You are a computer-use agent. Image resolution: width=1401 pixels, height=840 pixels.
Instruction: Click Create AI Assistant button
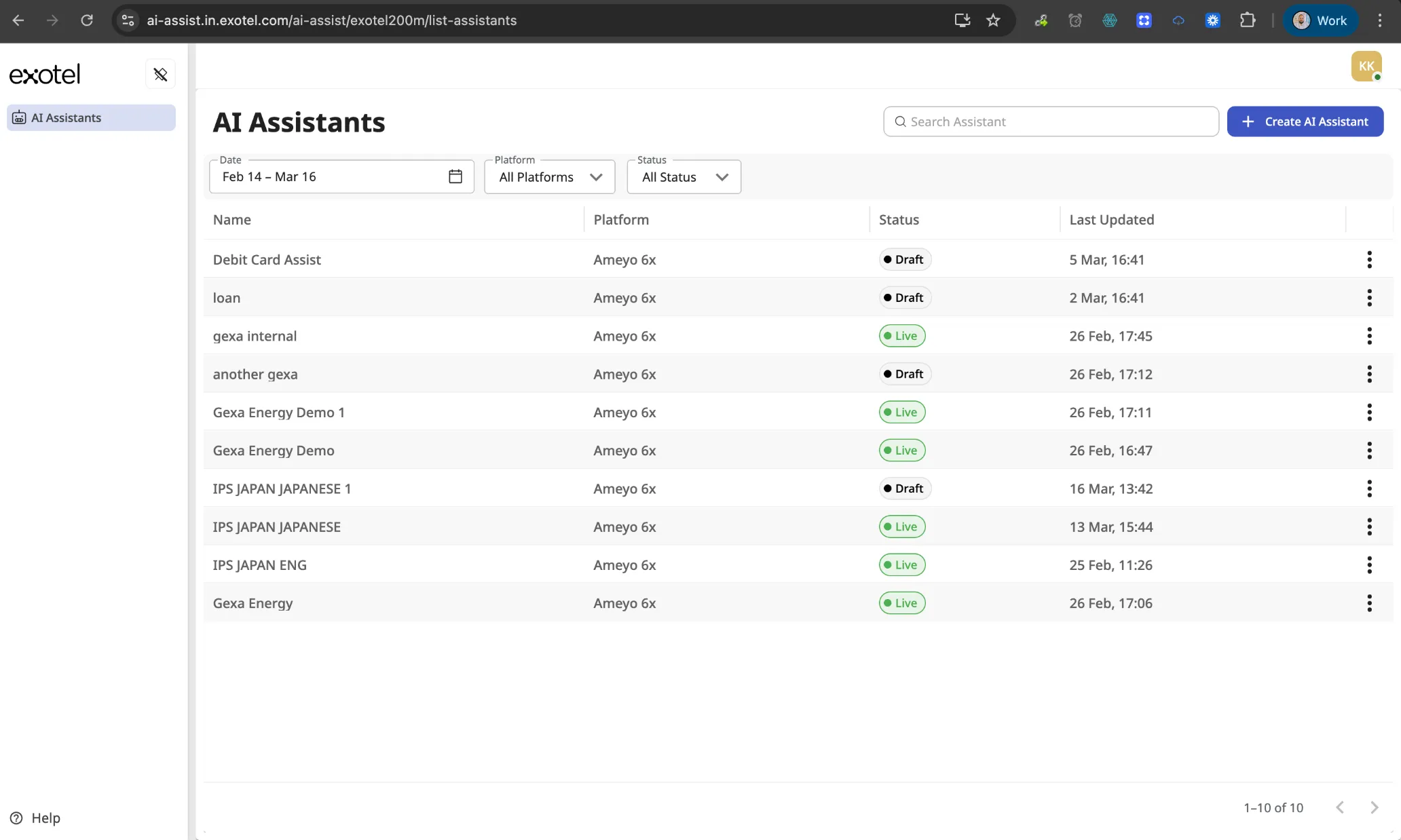[1305, 121]
